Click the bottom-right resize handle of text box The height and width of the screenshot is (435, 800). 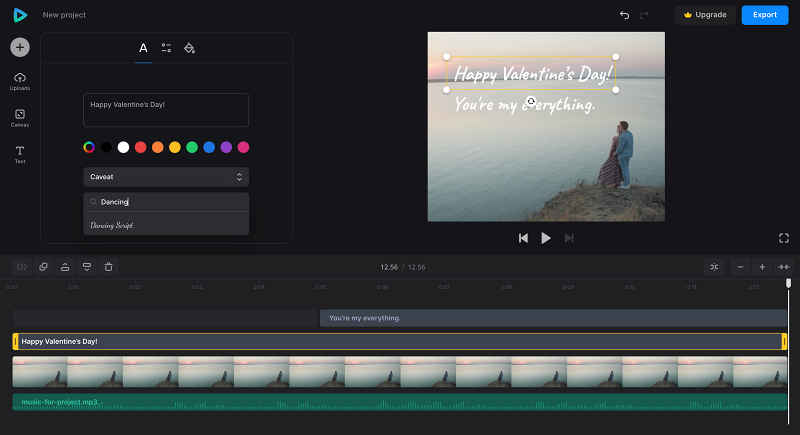[616, 90]
